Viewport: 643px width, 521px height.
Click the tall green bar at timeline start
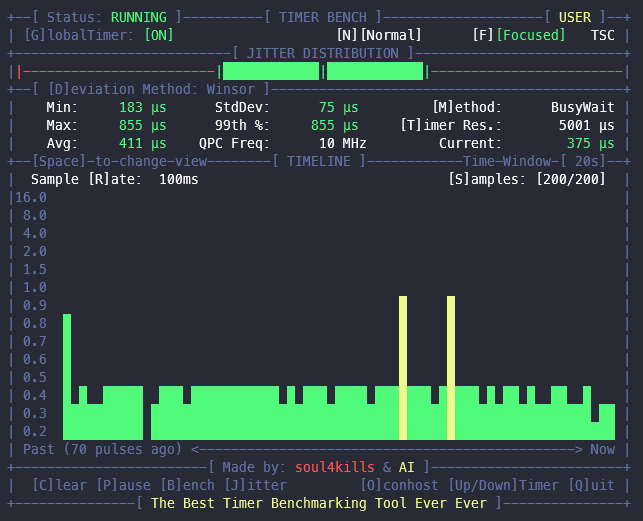(67, 377)
